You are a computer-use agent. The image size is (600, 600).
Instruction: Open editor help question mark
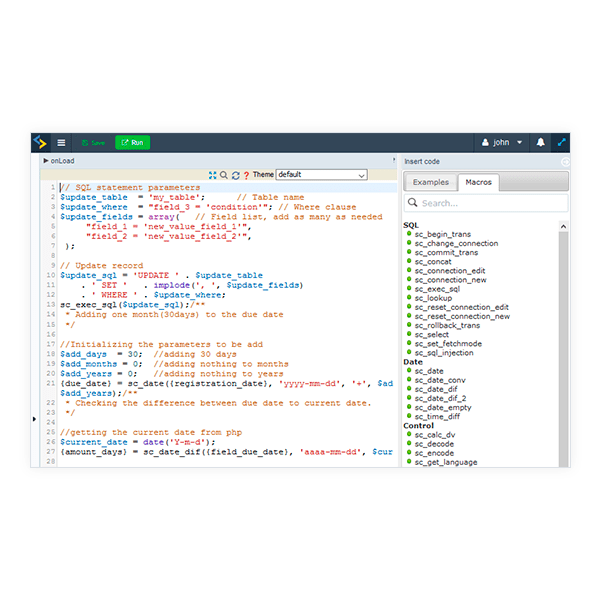click(x=246, y=175)
